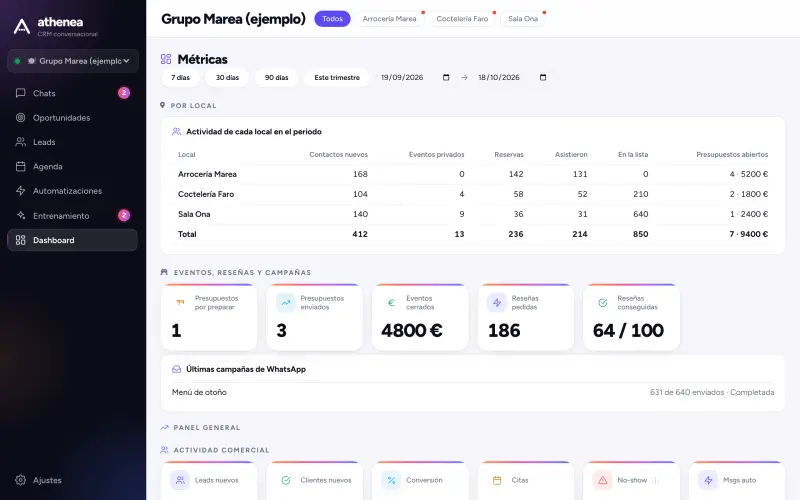This screenshot has height=500, width=800.
Task: Click the Métricas heading grid icon
Action: coord(166,59)
